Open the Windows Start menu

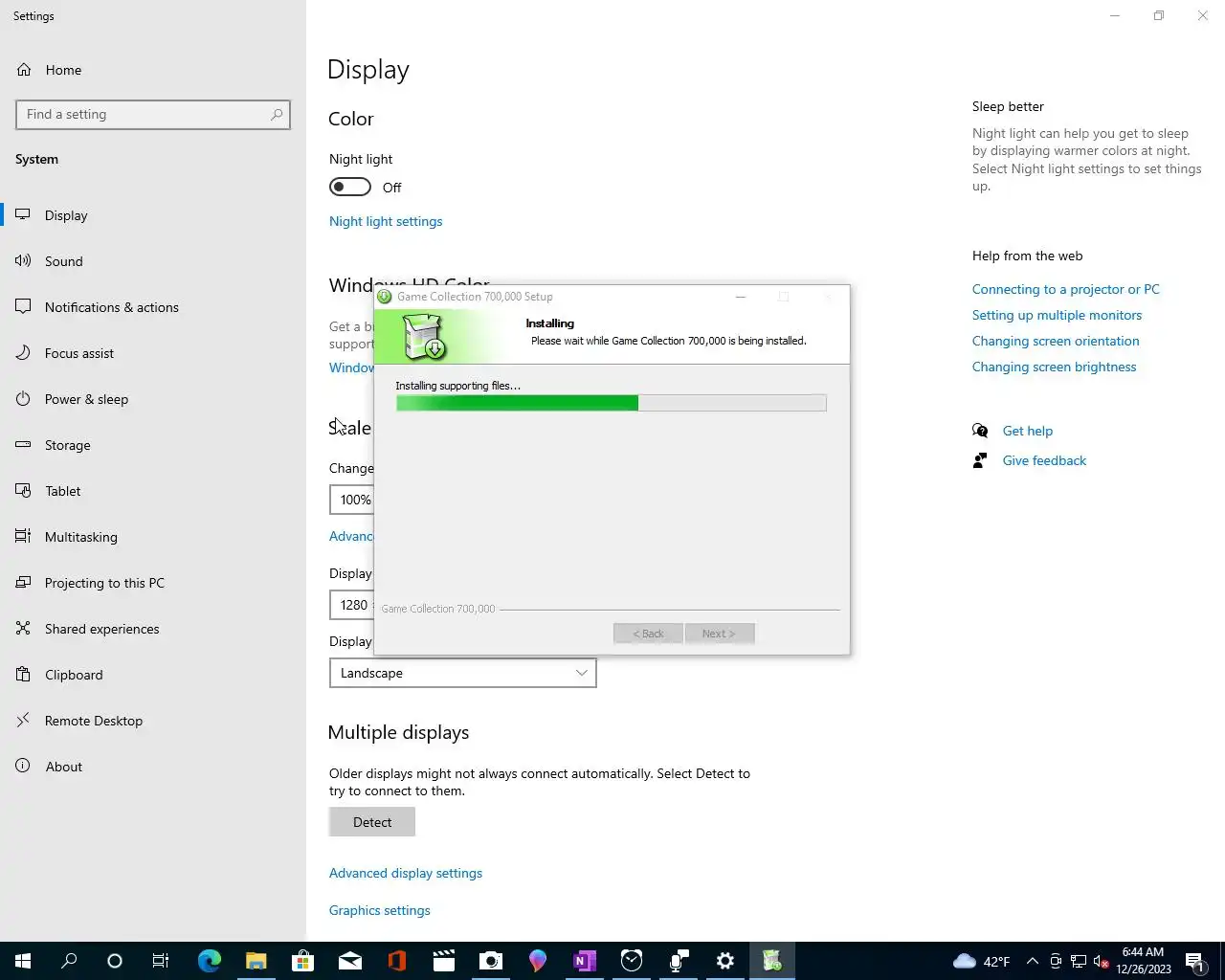pos(23,961)
